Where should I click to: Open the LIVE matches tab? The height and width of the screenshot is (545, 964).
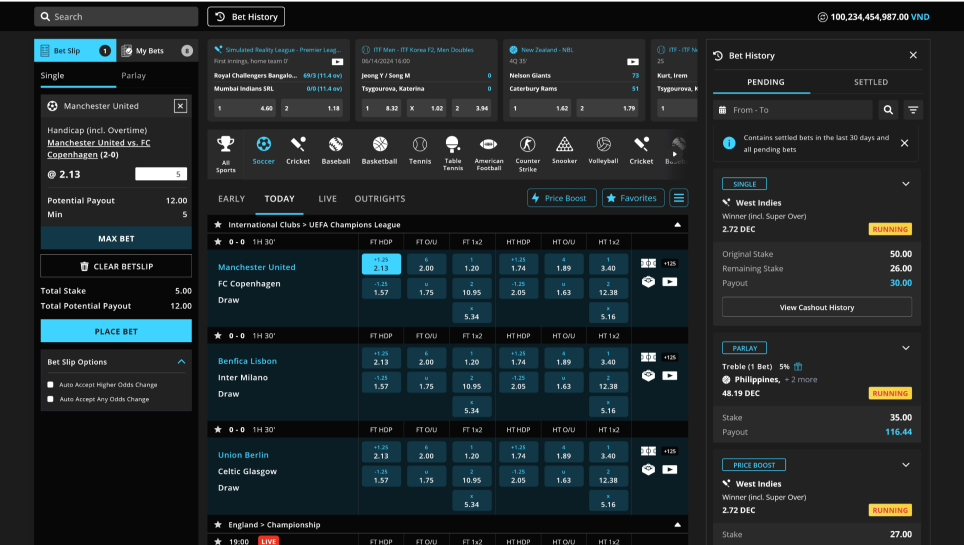328,199
